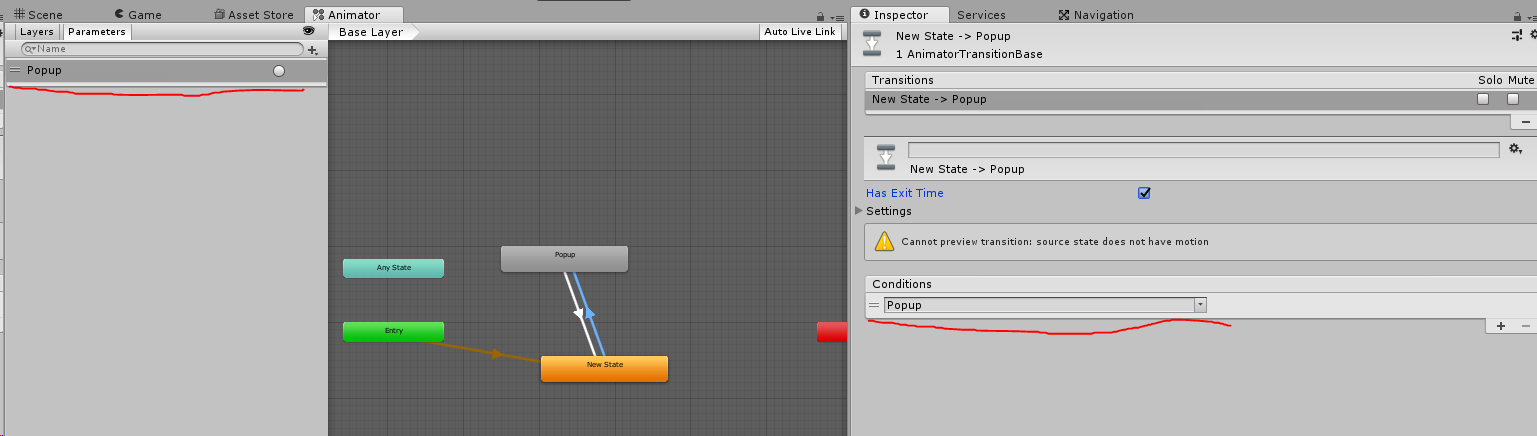Toggle the Popup trigger parameter radio
This screenshot has width=1537, height=436.
pyautogui.click(x=279, y=71)
